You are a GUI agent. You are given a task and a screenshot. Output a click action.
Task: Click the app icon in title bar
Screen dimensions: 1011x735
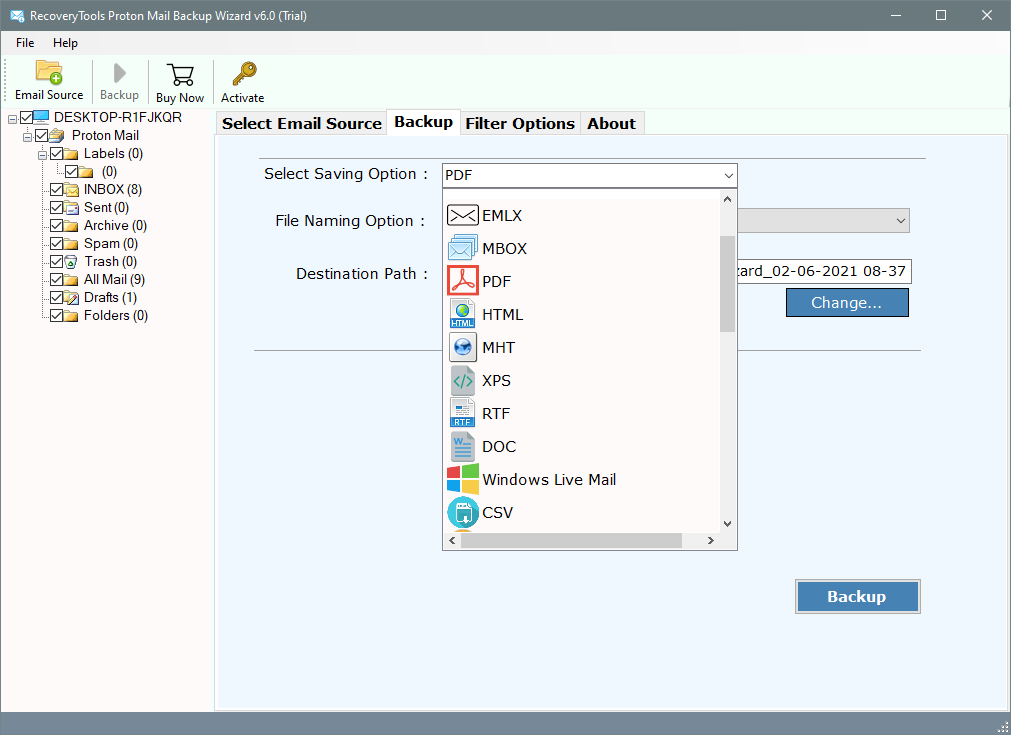[17, 15]
